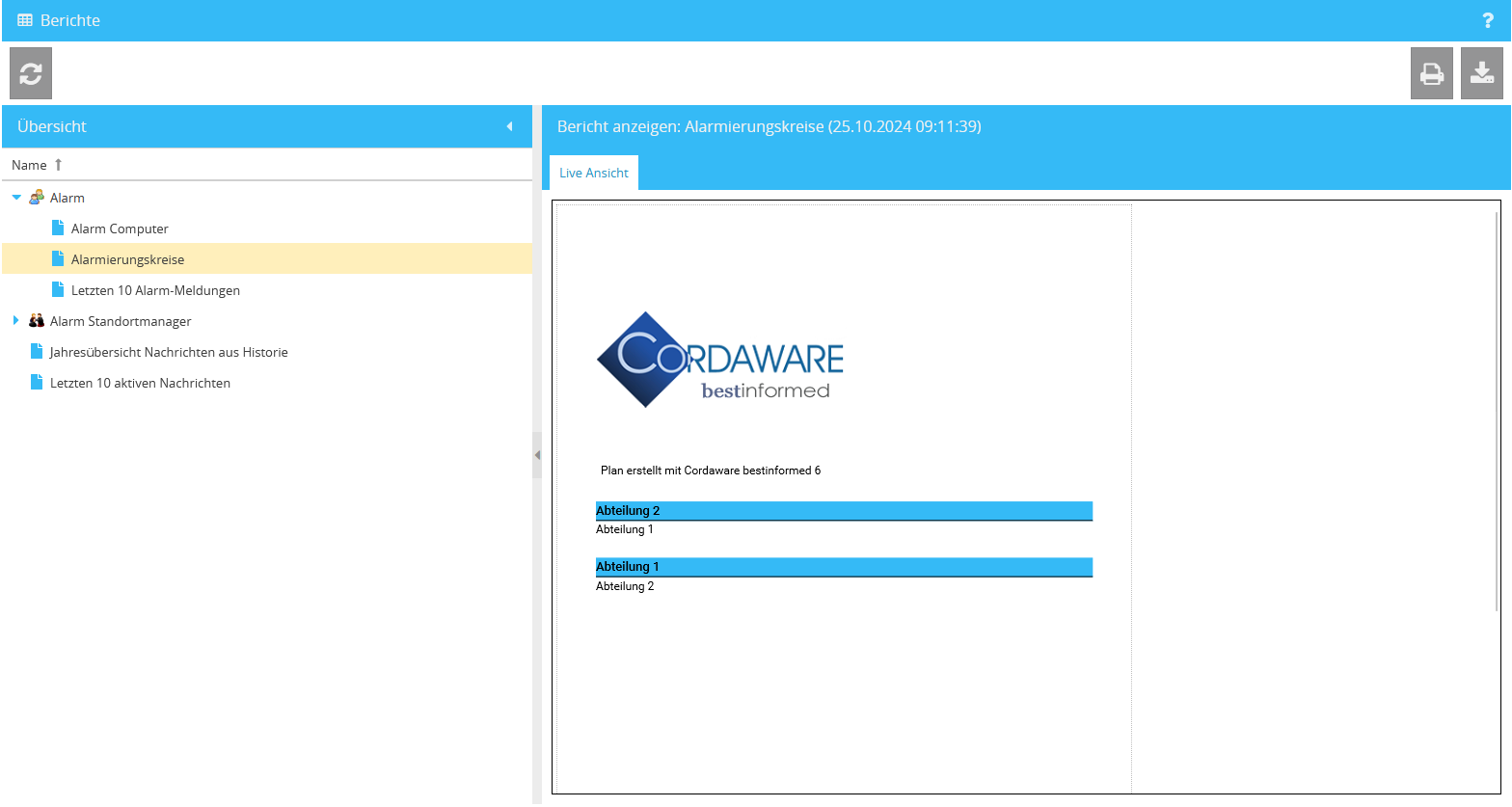
Task: Click the Jahresübersicht document icon
Action: pyautogui.click(x=37, y=351)
